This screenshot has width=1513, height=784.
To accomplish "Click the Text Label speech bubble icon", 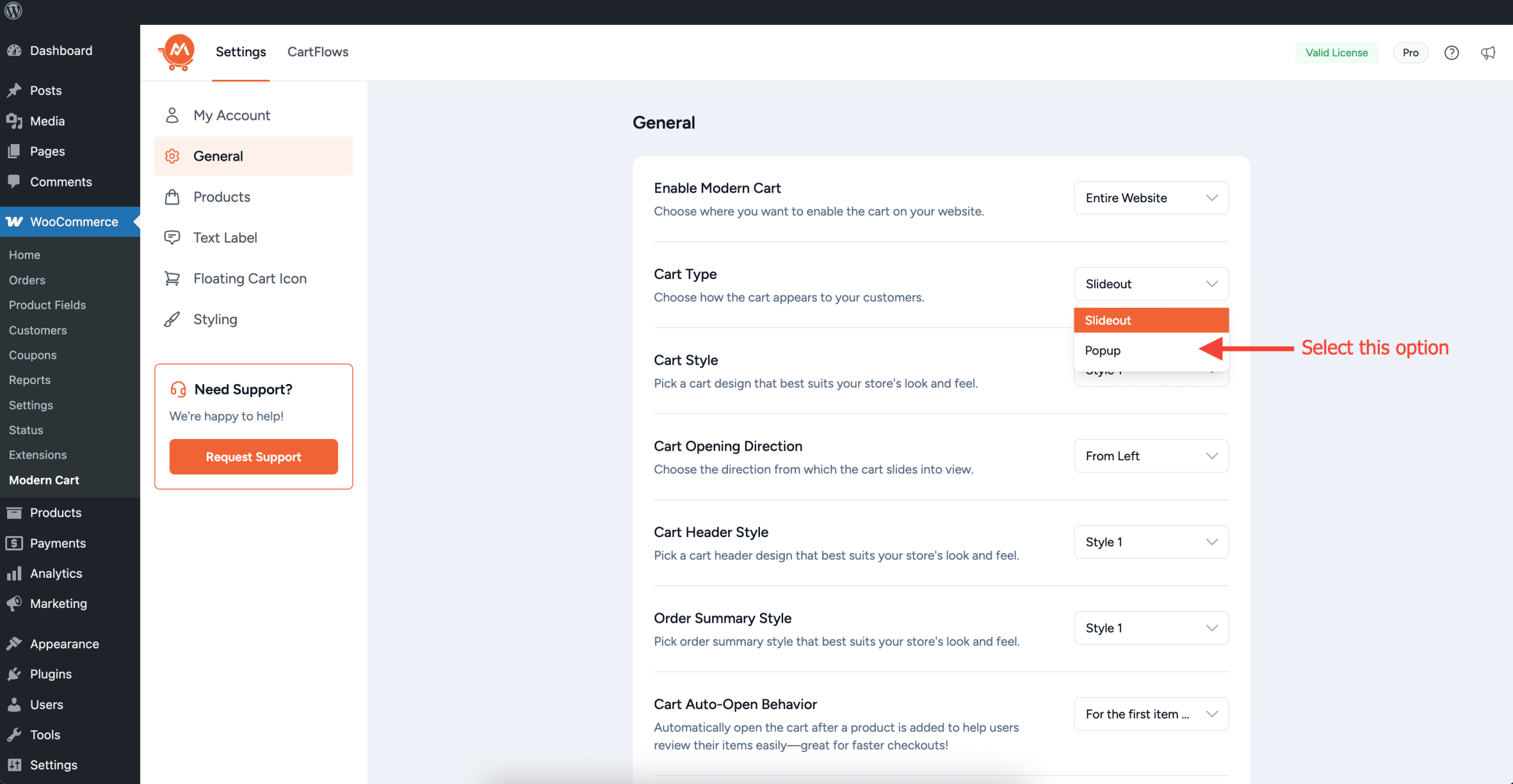I will click(172, 238).
